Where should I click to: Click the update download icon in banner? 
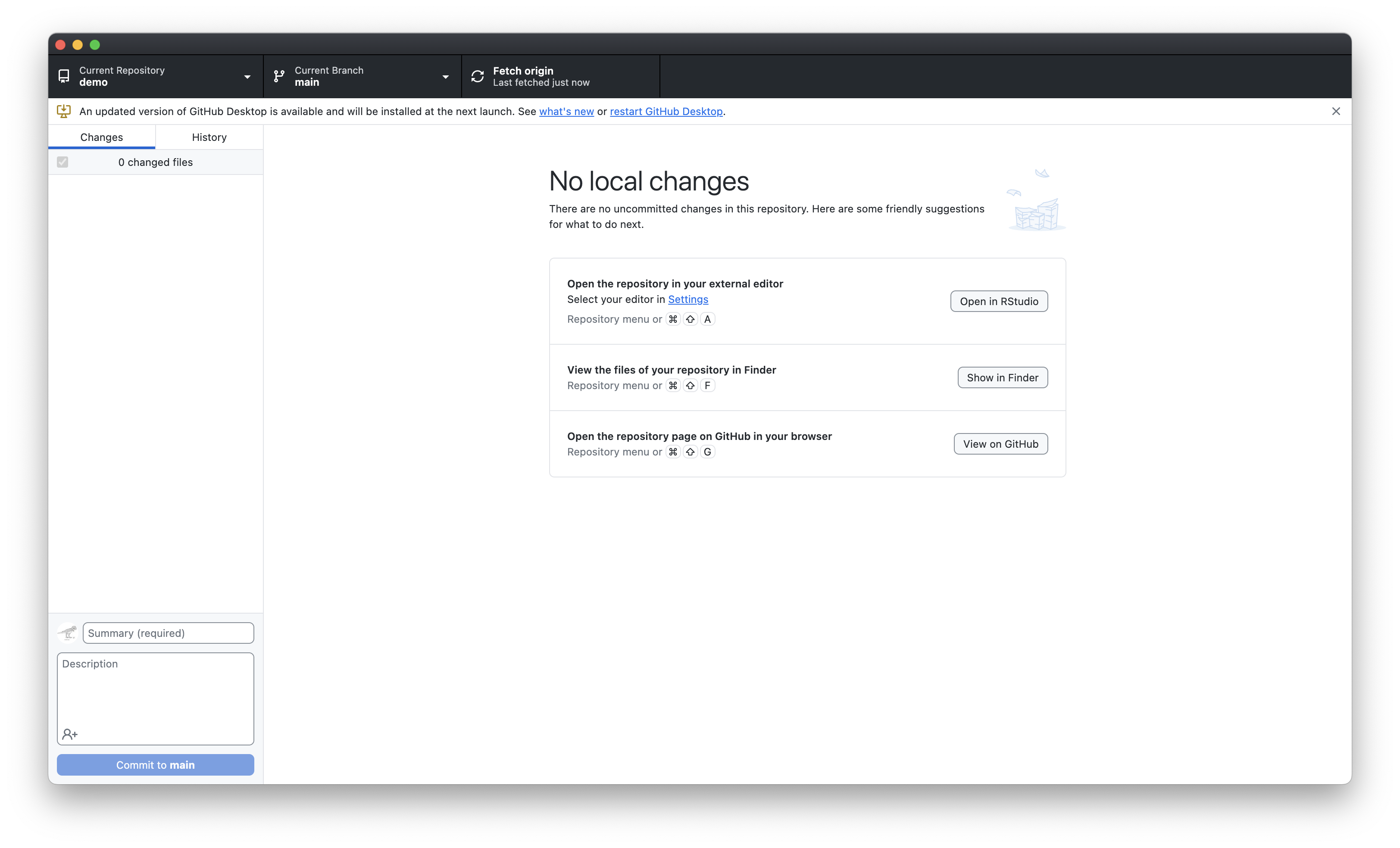pyautogui.click(x=64, y=111)
